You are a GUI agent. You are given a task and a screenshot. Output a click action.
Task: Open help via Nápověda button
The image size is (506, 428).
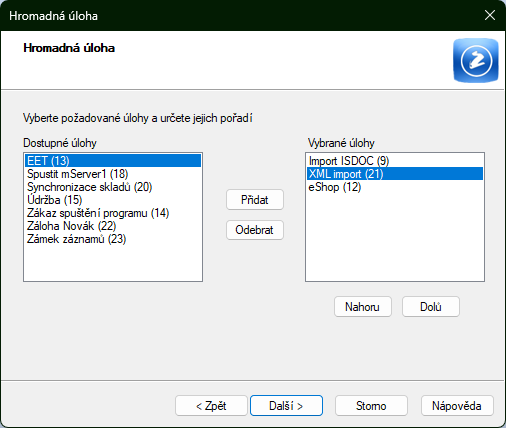[457, 406]
